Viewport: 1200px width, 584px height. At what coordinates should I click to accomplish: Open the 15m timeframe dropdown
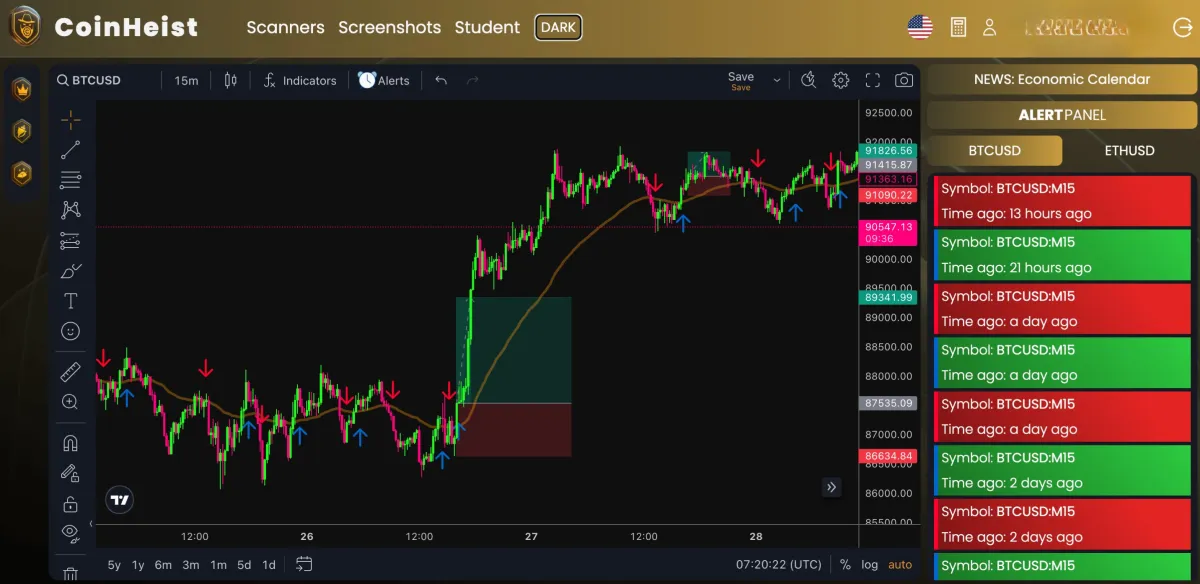coord(186,80)
